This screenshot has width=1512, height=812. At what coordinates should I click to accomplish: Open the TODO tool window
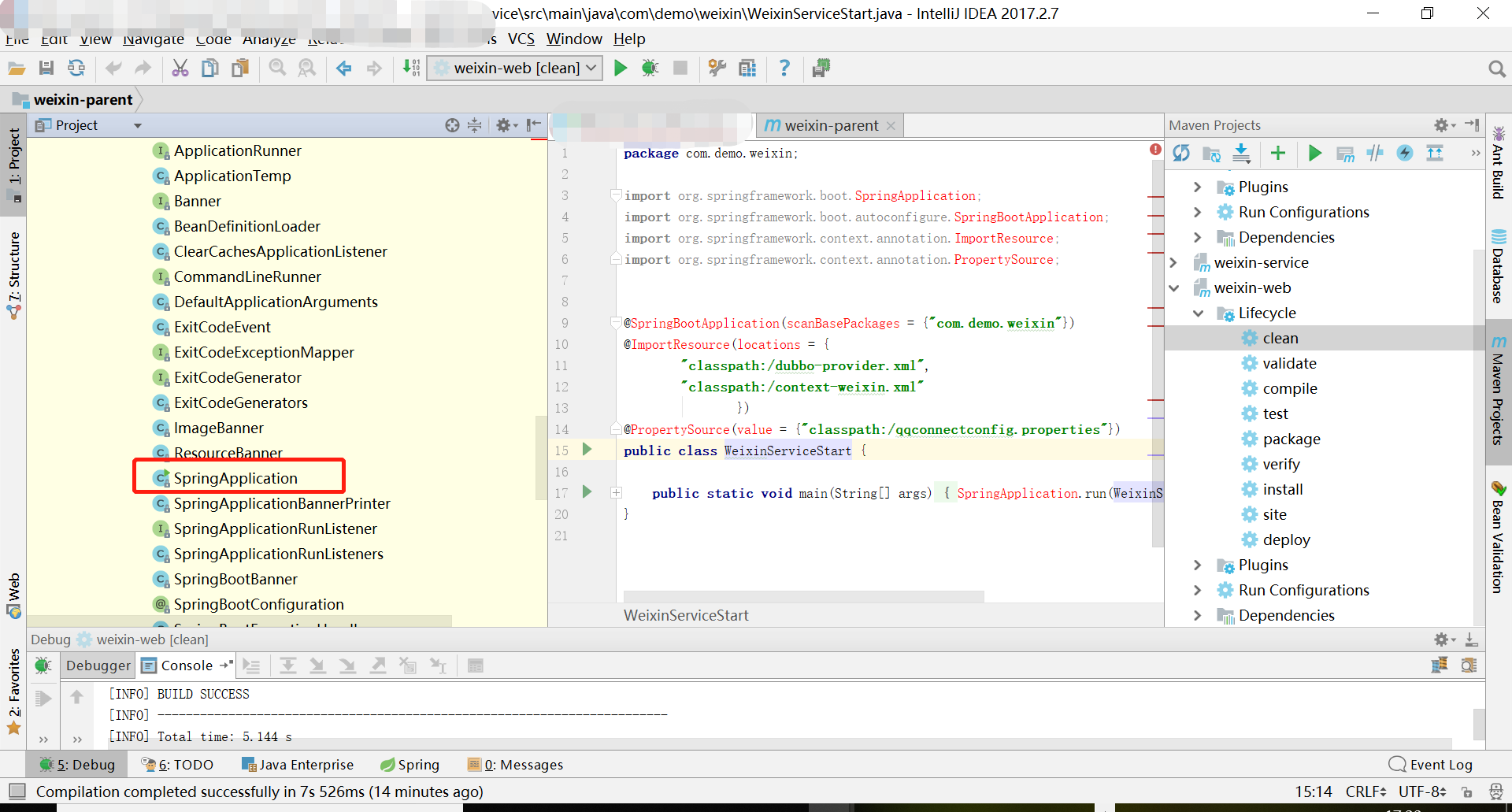[x=177, y=765]
